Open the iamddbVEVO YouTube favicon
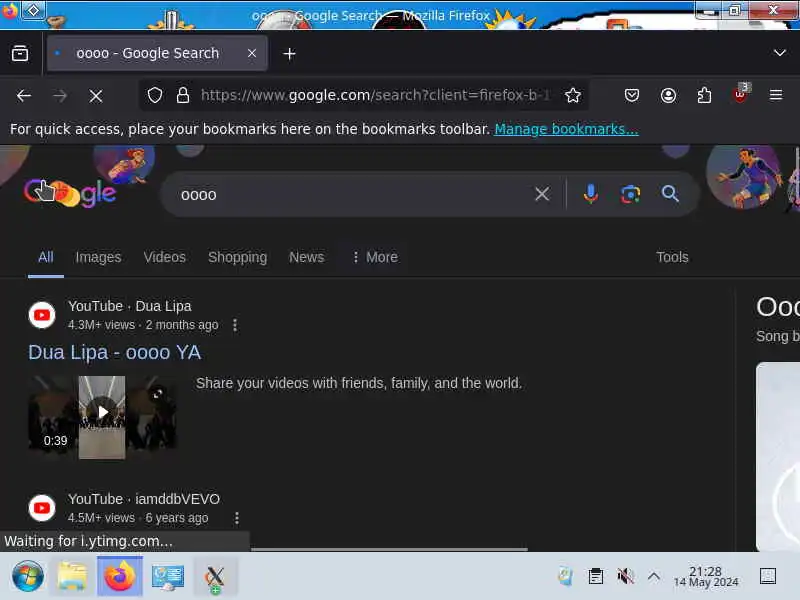This screenshot has height=600, width=800. (x=42, y=508)
